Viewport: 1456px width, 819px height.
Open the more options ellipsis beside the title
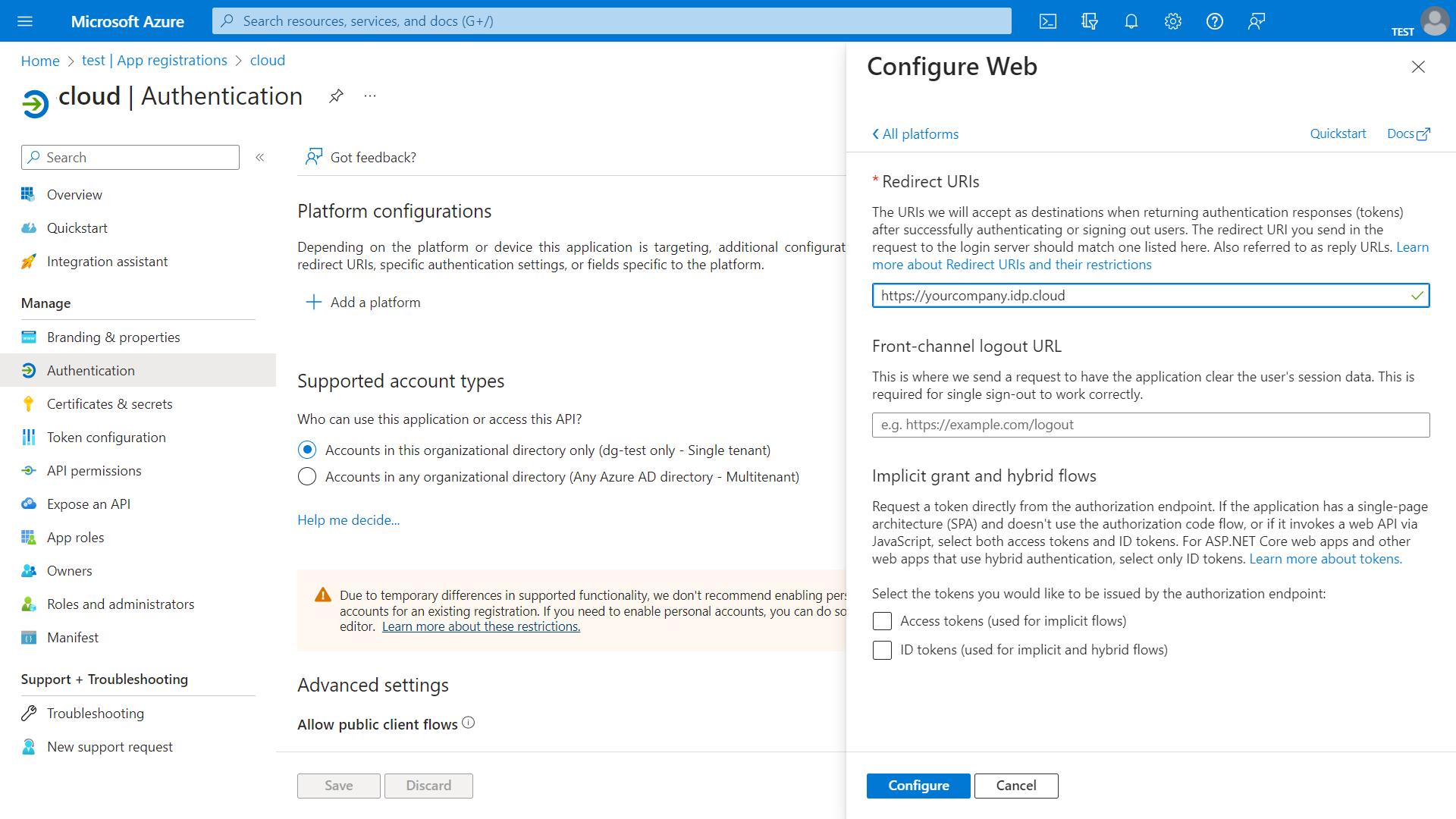pos(370,96)
